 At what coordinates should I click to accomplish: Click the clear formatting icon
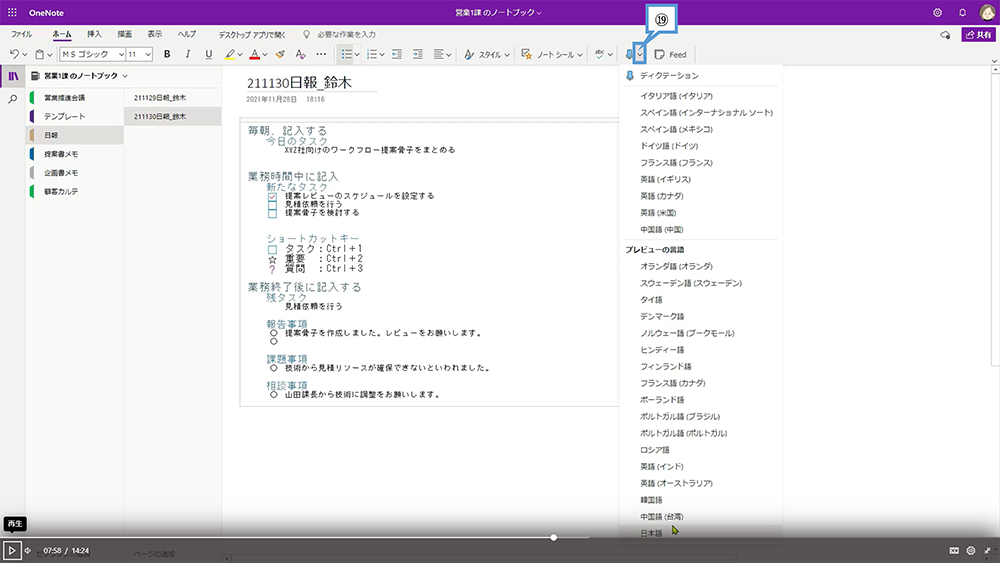point(300,54)
